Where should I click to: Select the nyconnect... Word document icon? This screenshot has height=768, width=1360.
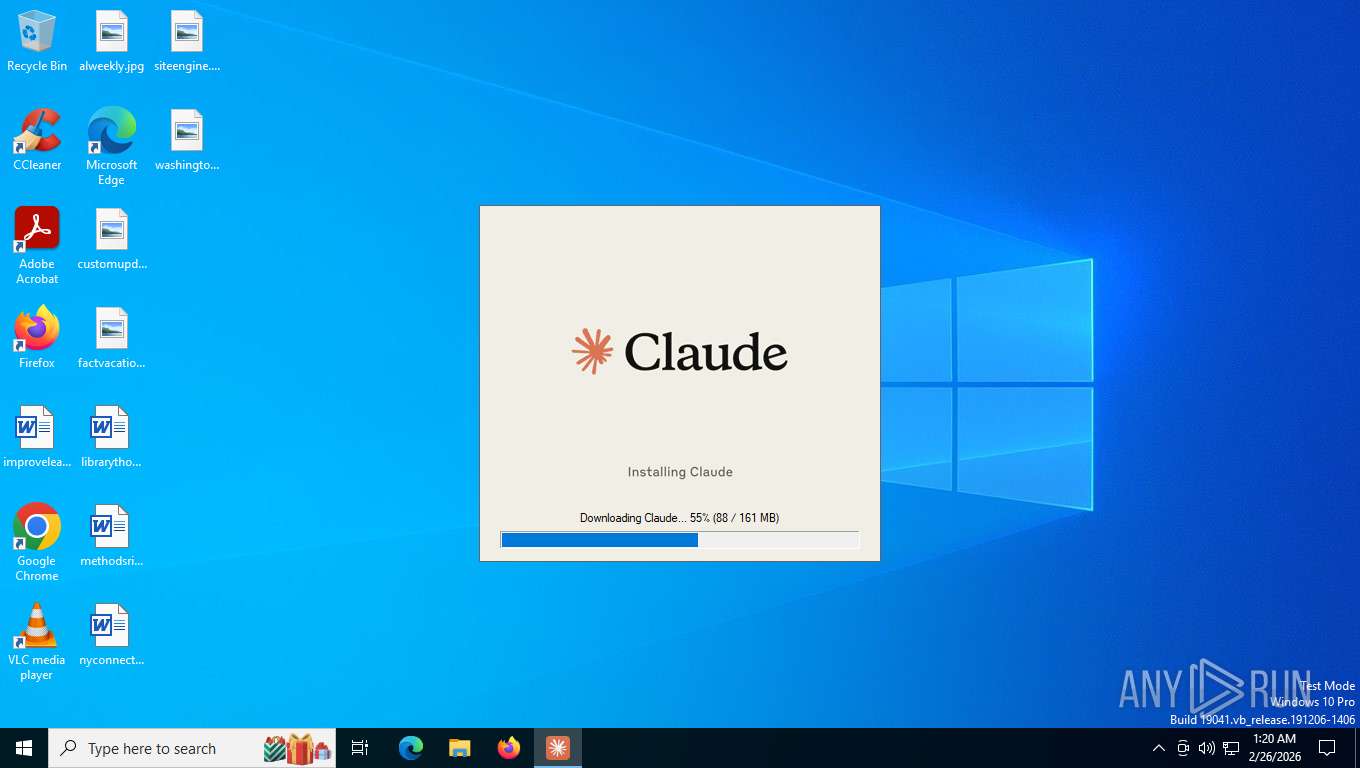coord(112,635)
